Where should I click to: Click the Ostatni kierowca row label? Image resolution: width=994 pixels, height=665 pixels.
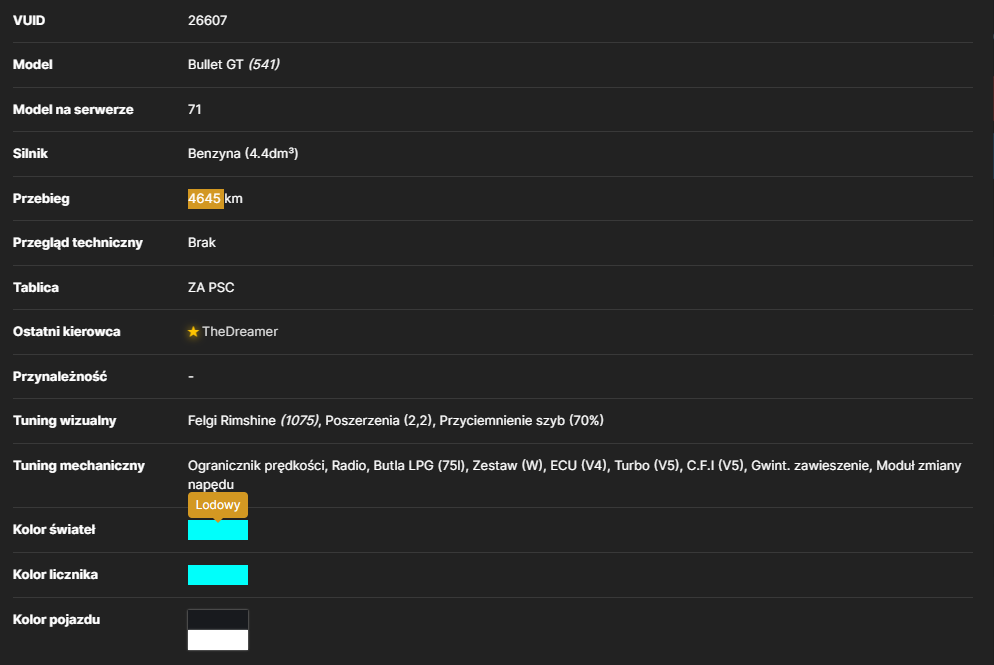[x=67, y=332]
